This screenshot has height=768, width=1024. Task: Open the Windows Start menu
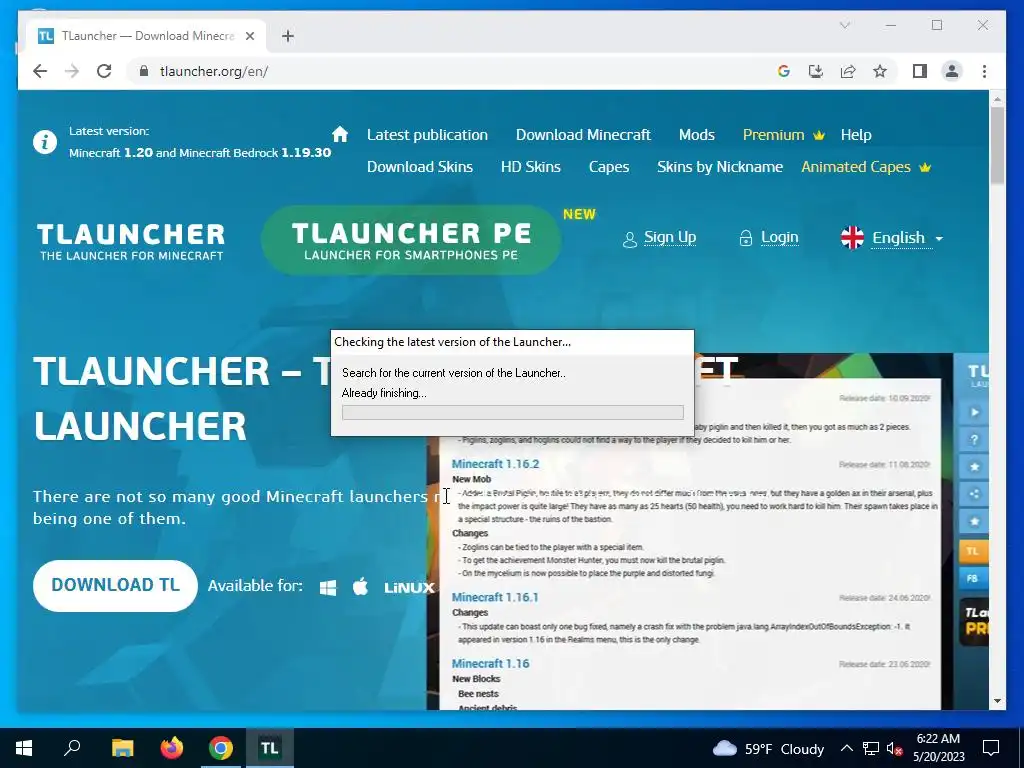tap(24, 748)
